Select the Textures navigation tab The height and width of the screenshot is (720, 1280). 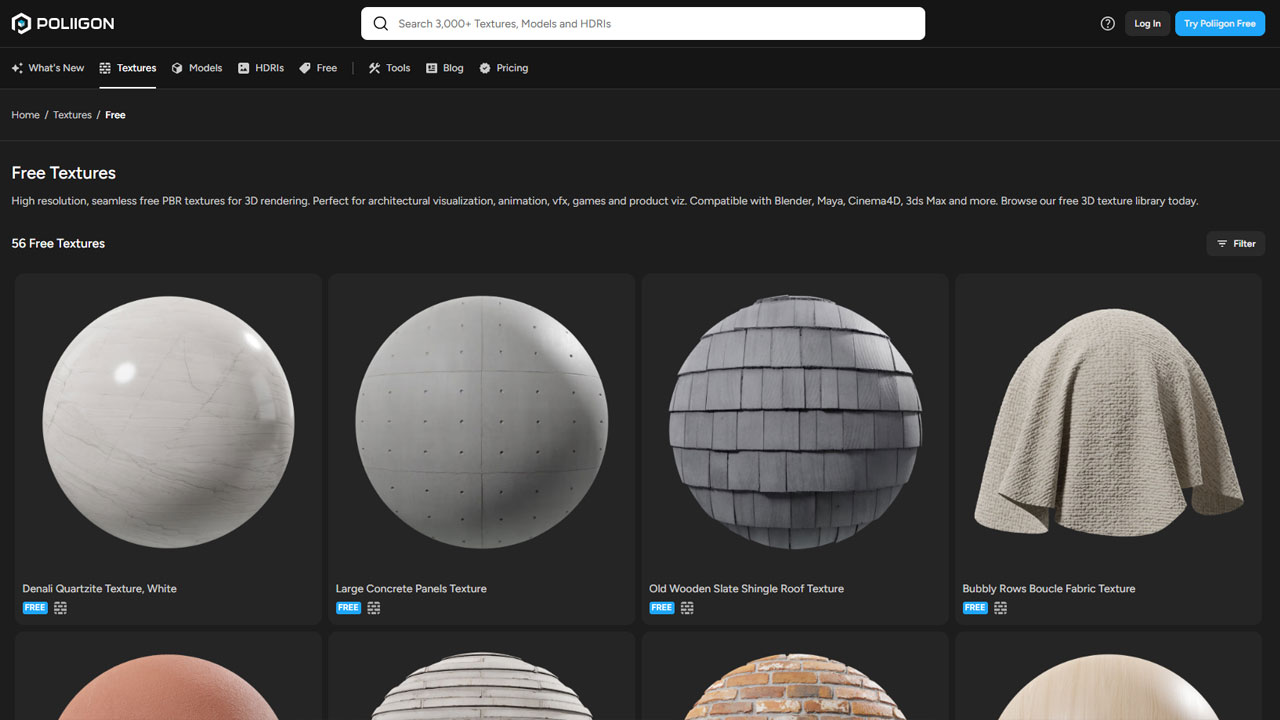[128, 68]
